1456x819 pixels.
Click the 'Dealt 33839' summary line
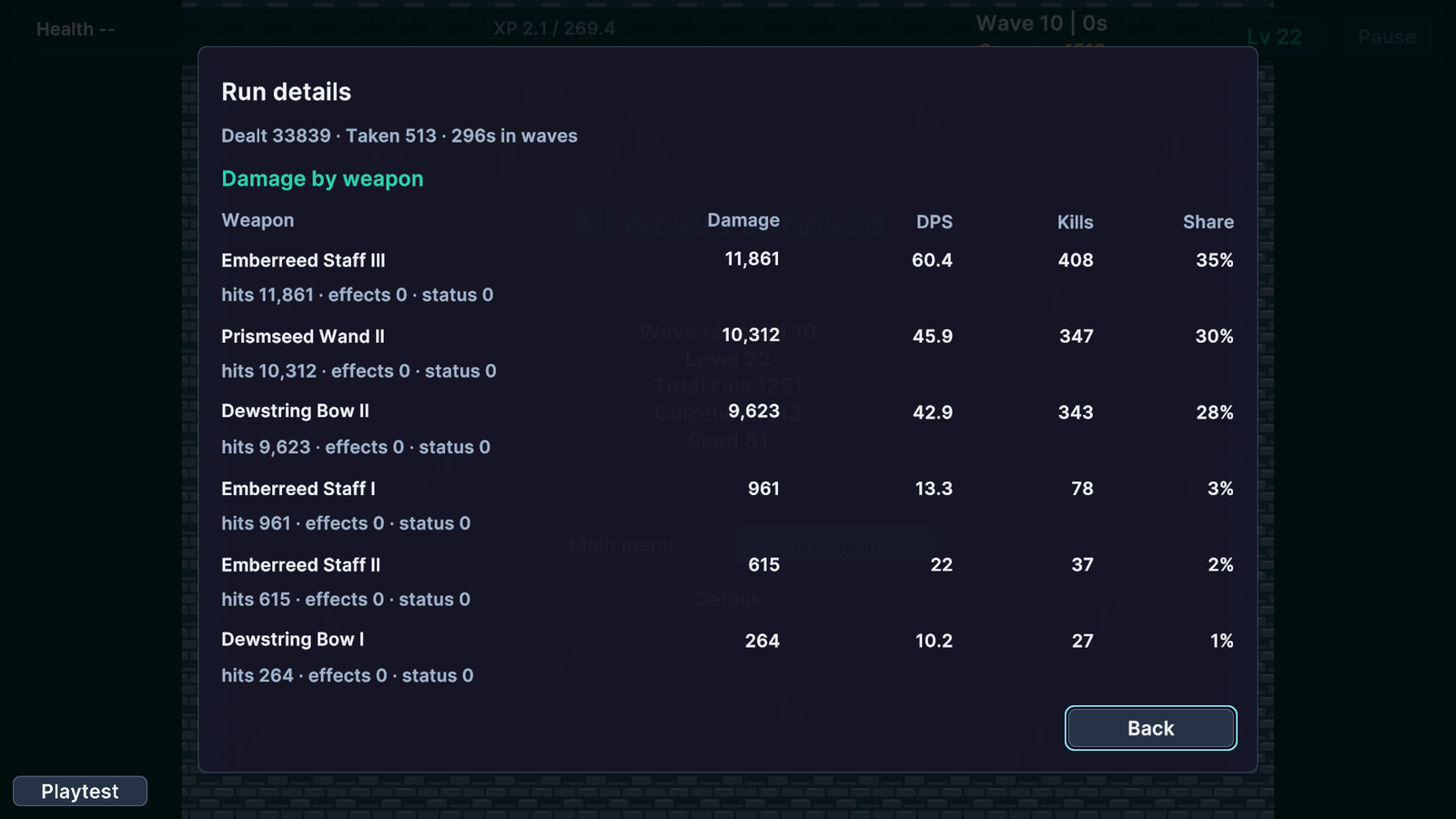[x=399, y=136]
